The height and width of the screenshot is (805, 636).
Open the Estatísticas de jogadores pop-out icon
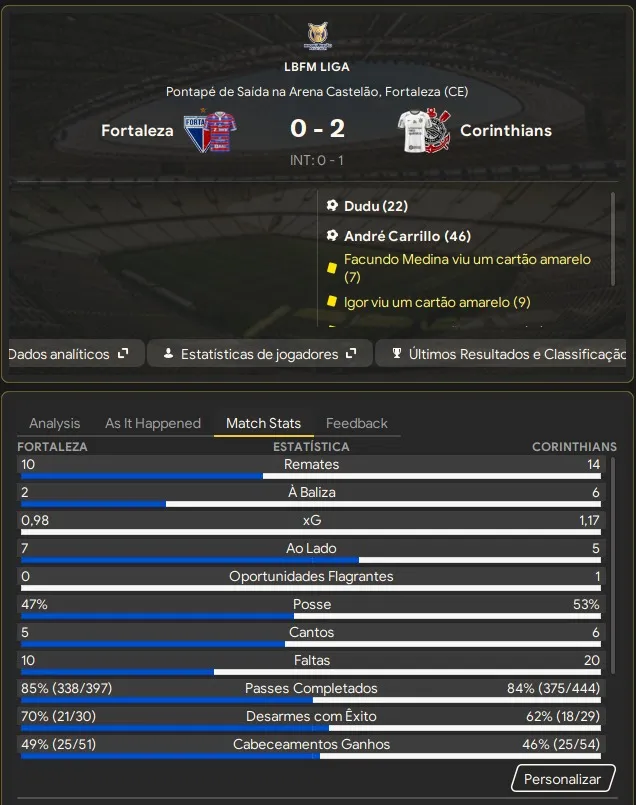351,353
